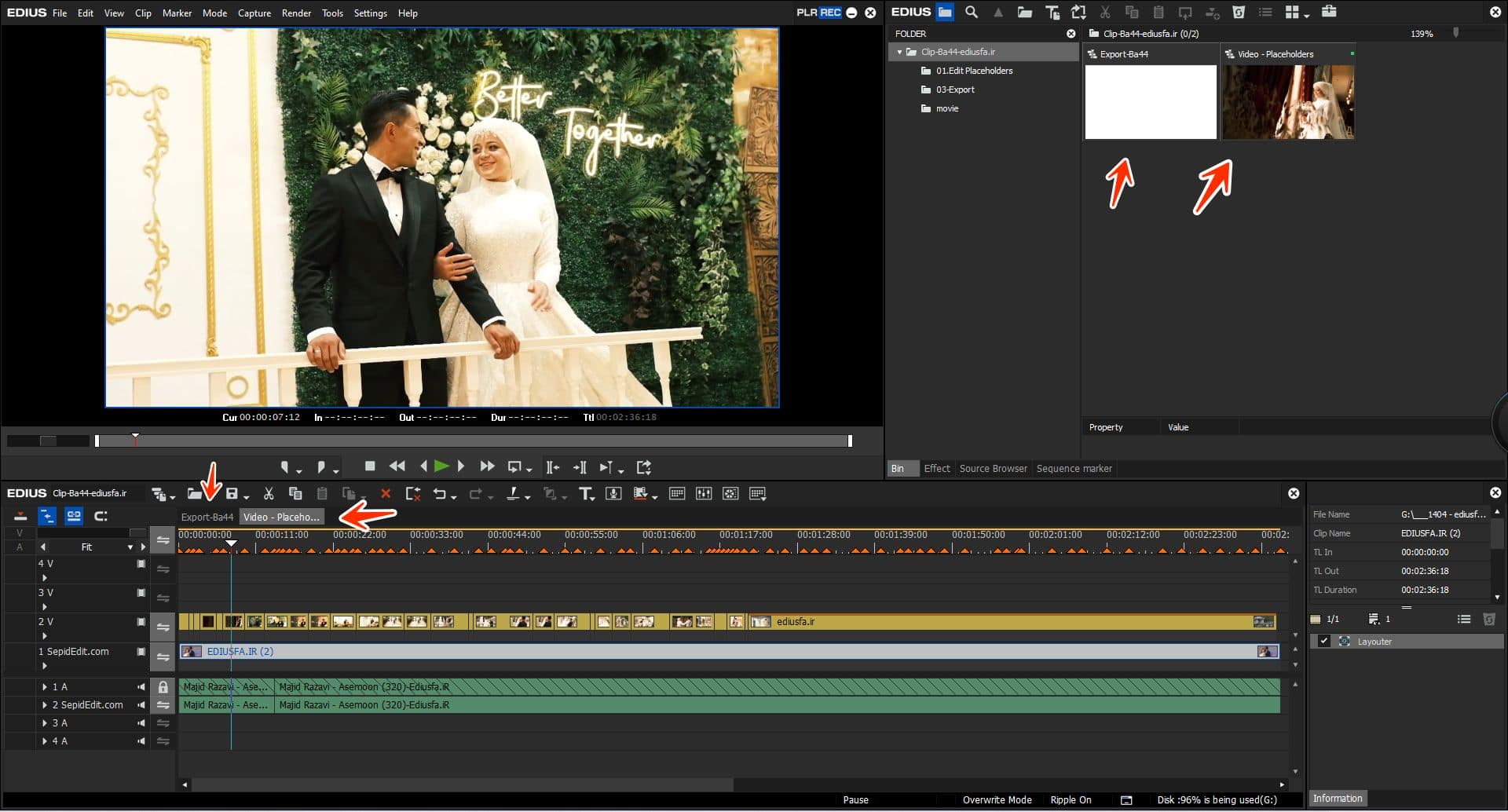Click the Create Title T icon on the timeline
Viewport: 1508px width, 812px height.
click(x=585, y=493)
